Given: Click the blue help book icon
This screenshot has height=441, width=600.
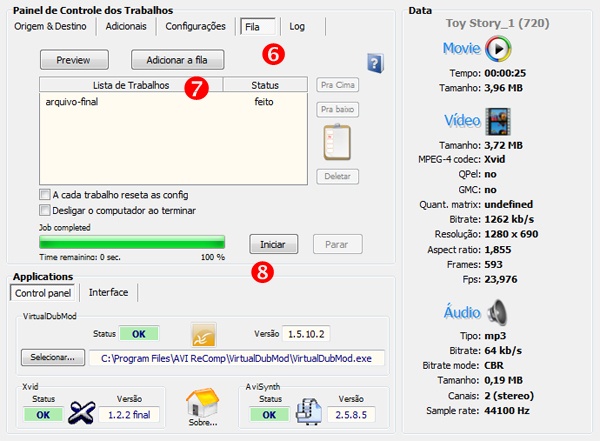Looking at the screenshot, I should click(x=376, y=63).
